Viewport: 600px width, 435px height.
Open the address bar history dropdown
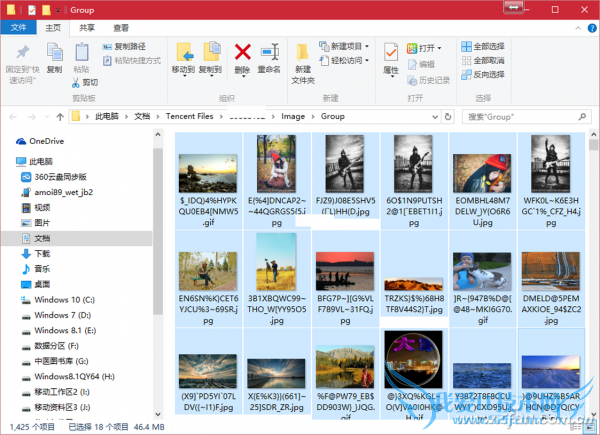pos(438,117)
